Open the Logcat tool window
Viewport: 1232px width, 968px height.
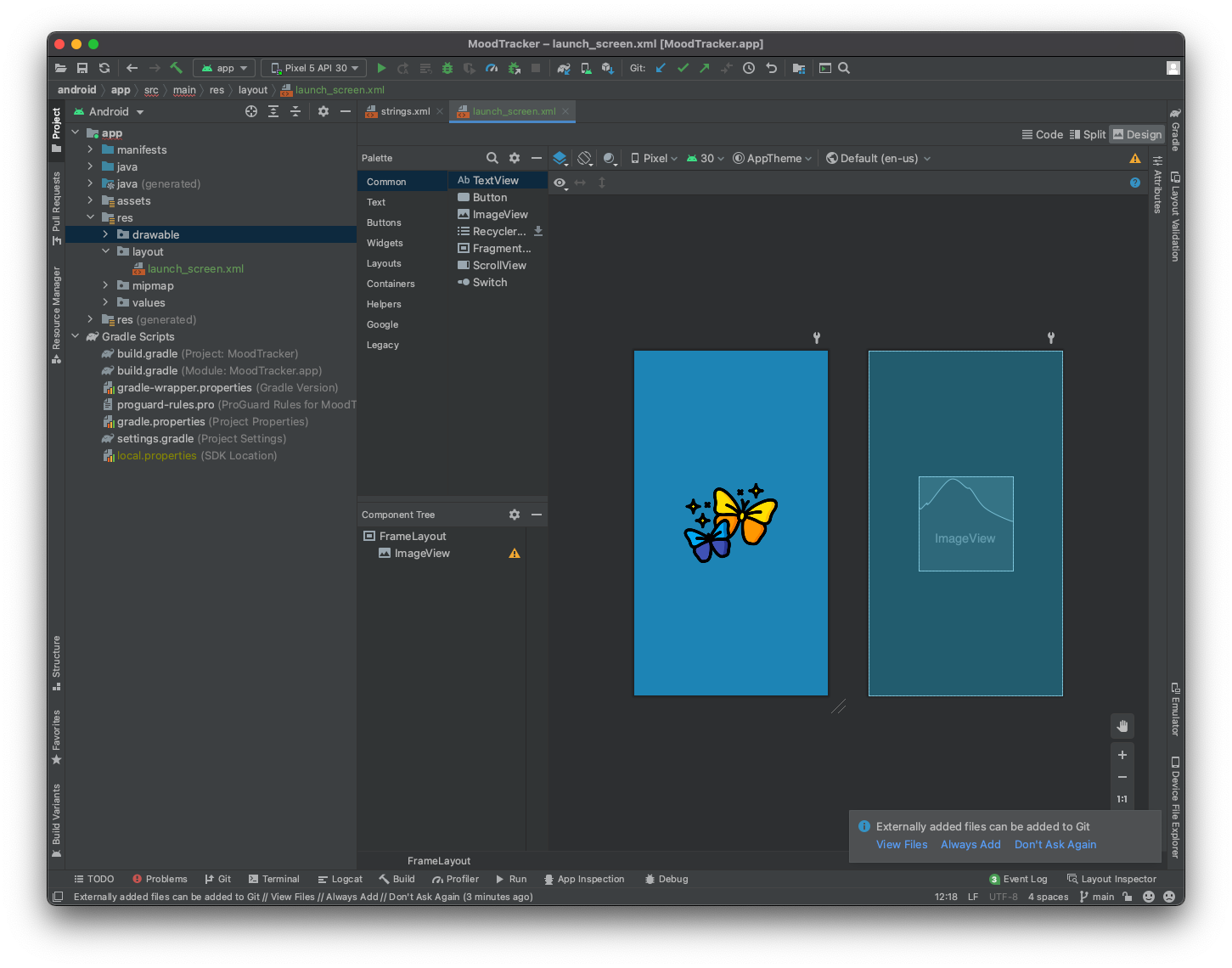340,879
